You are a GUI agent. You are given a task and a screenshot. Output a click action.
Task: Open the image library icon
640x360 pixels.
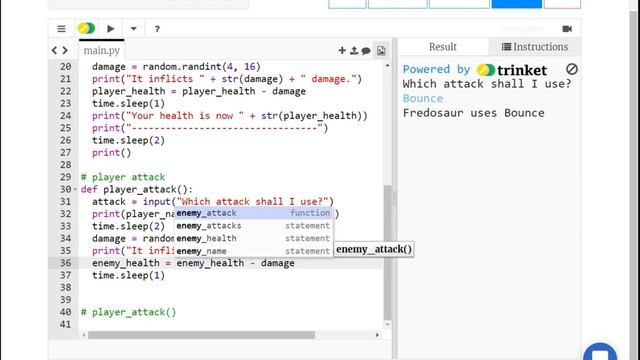(x=381, y=50)
